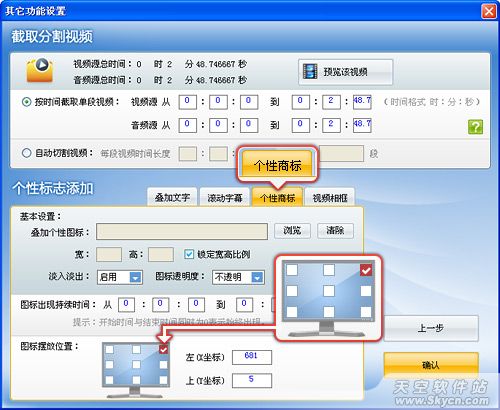This screenshot has height=410, width=500.
Task: Click the 视频源总时间 label text
Action: pyautogui.click(x=103, y=64)
